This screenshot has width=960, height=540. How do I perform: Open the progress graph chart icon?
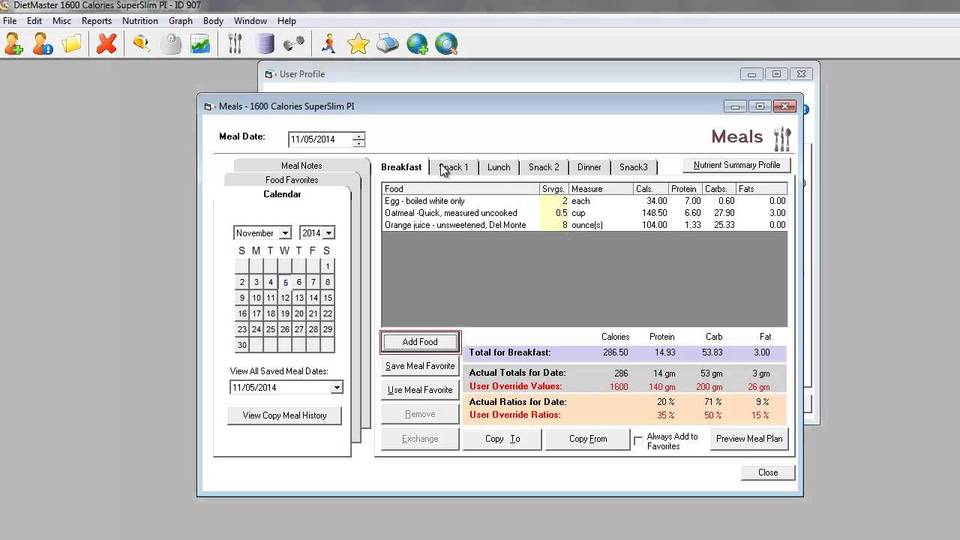point(200,44)
